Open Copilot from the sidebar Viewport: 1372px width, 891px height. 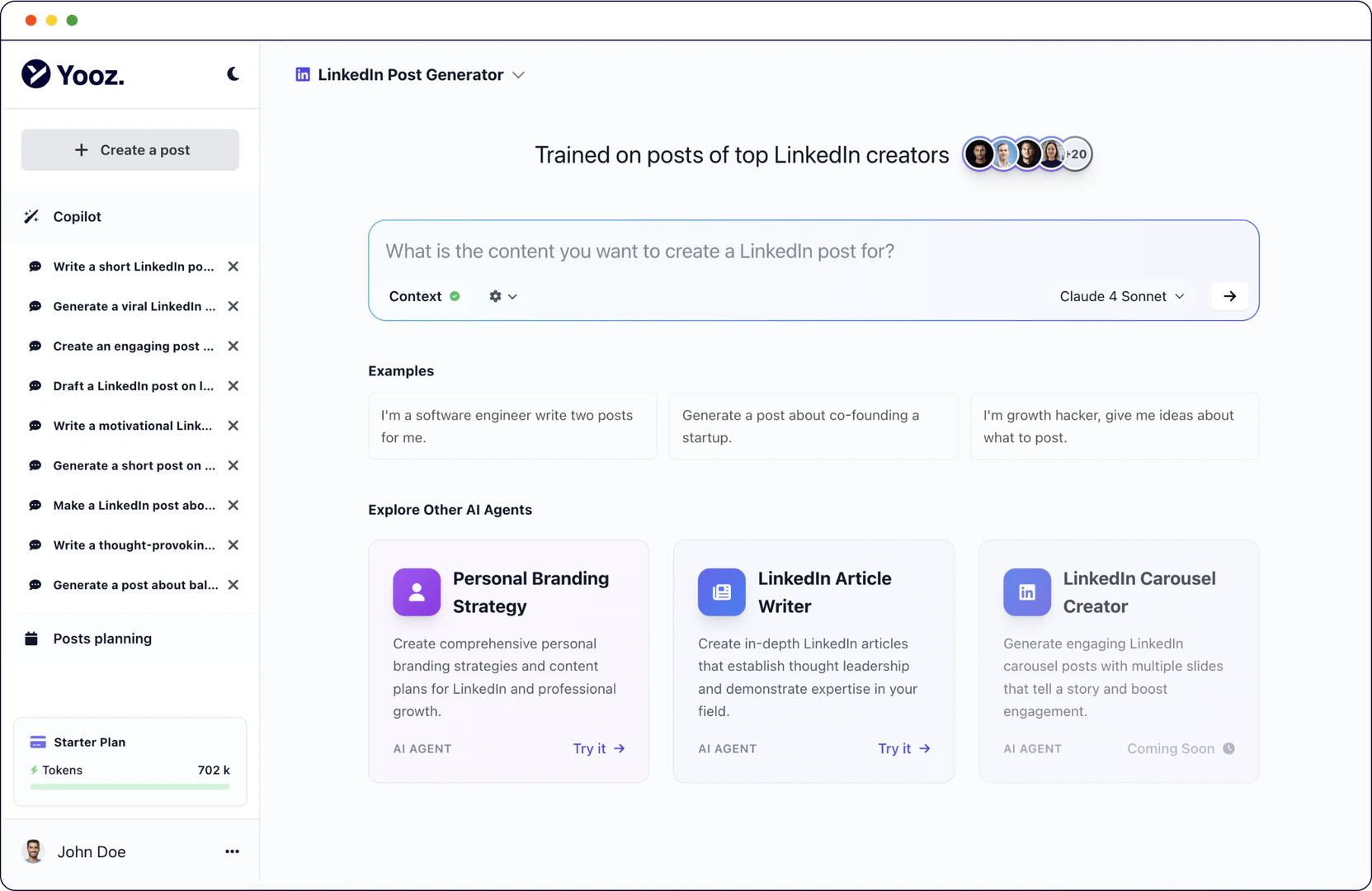[77, 216]
